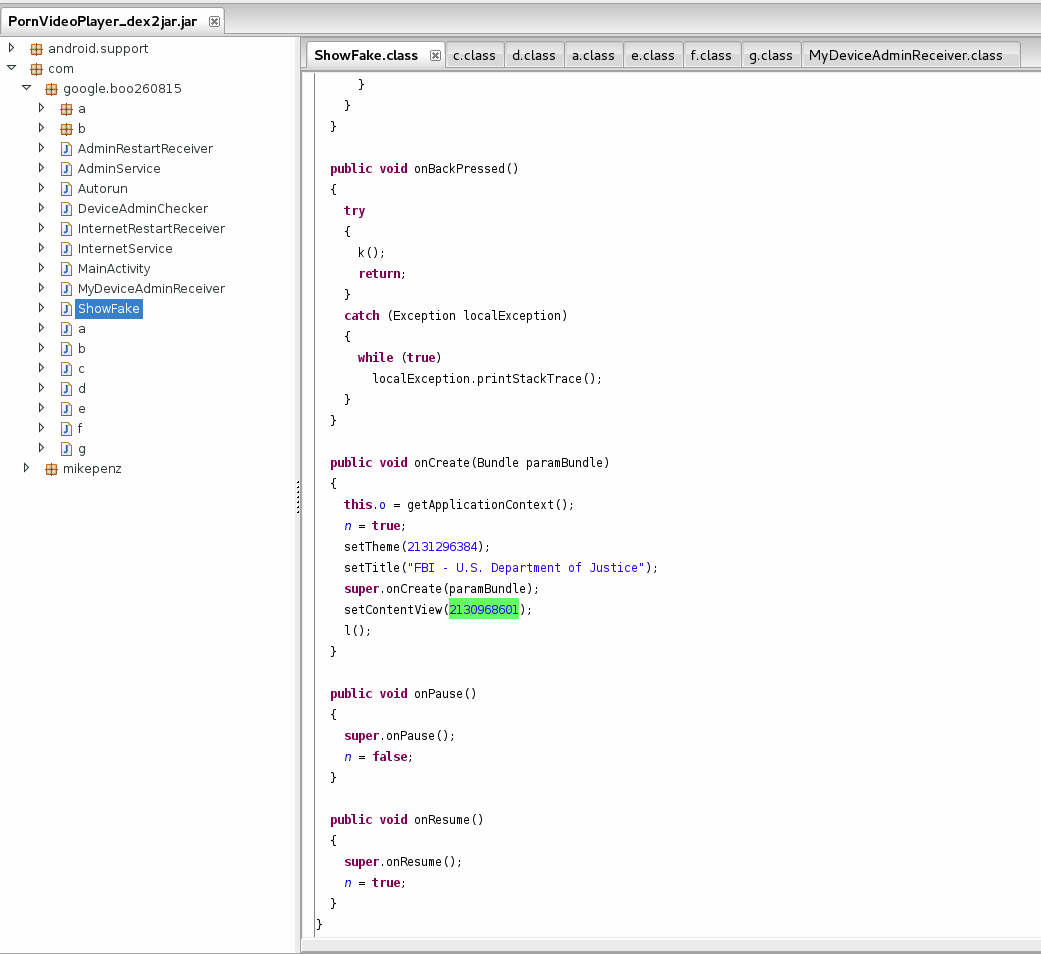Click the mikepenz package icon
1041x954 pixels.
[x=51, y=469]
